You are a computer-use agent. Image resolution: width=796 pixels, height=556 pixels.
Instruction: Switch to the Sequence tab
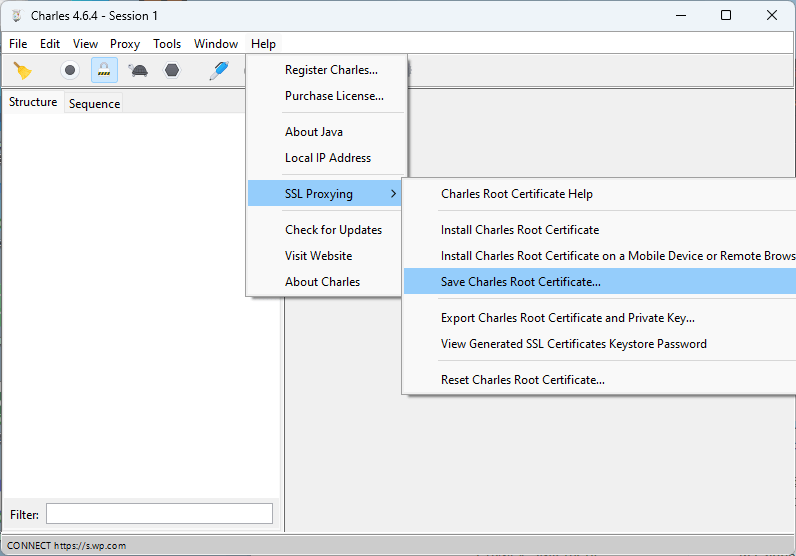(94, 104)
